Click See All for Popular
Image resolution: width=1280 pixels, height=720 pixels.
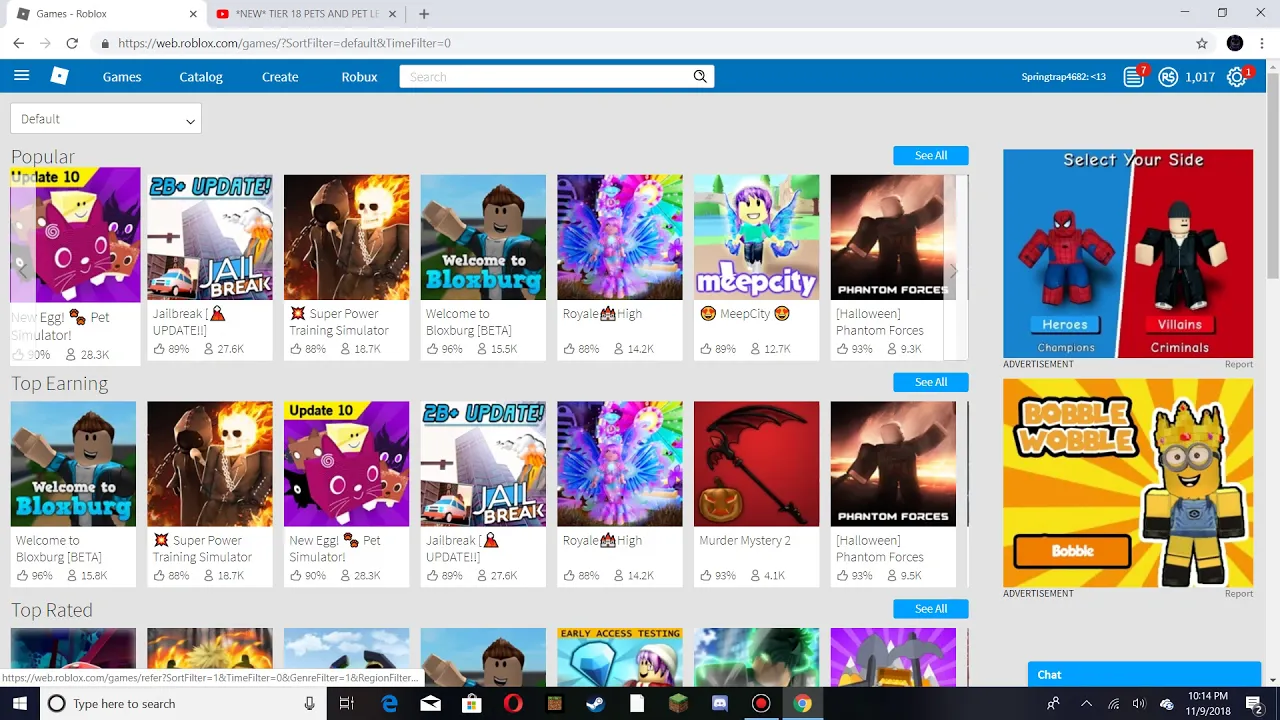click(931, 155)
